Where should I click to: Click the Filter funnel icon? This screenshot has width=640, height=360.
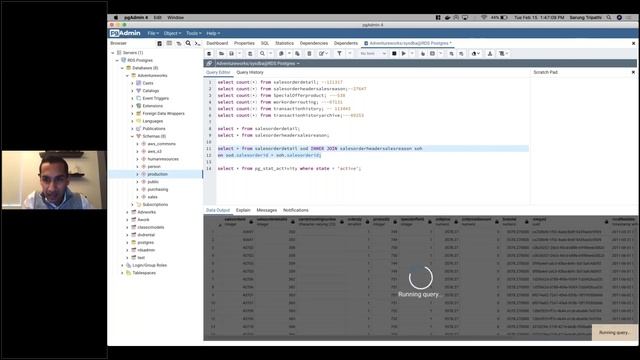point(339,53)
